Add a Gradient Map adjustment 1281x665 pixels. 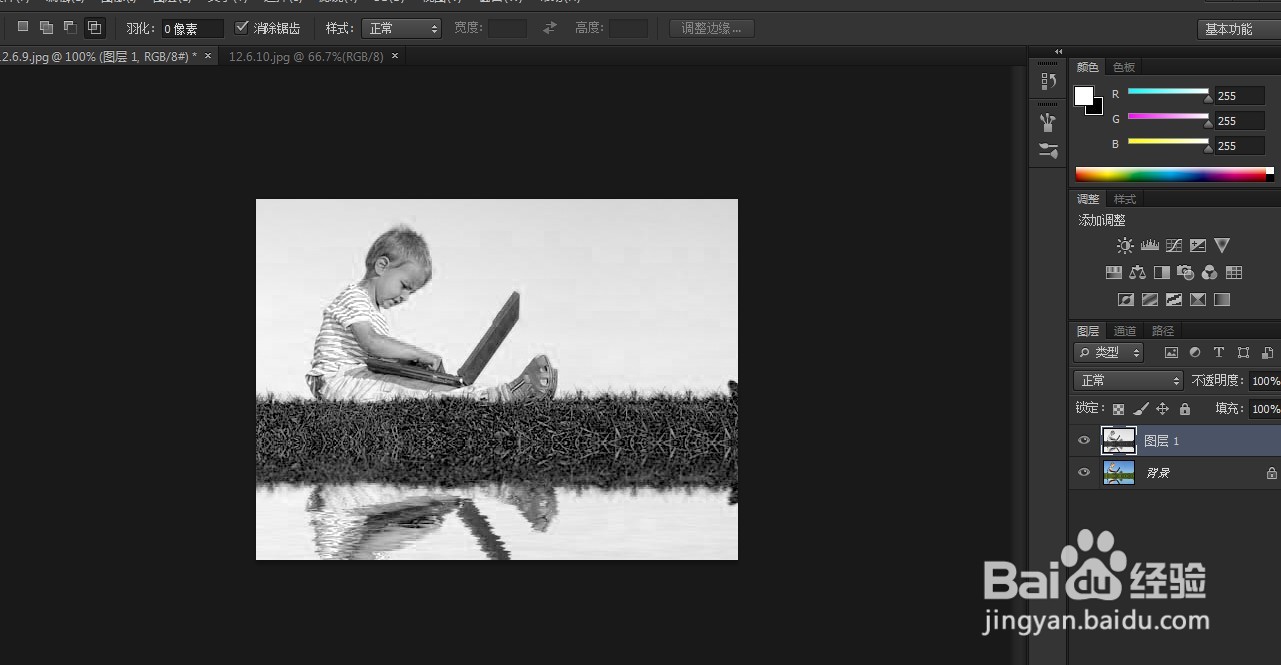pyautogui.click(x=1222, y=299)
